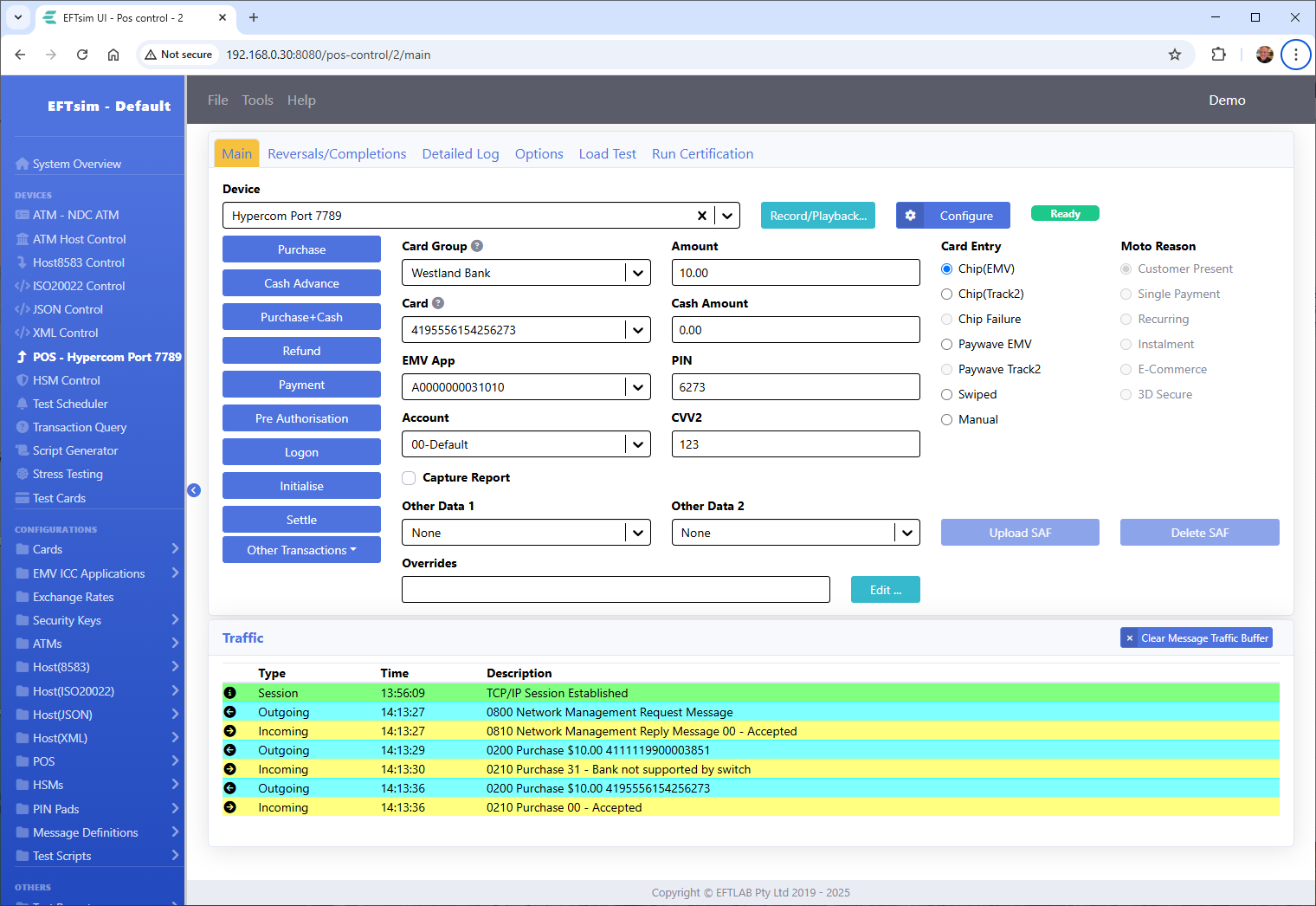Click the info icon on Session row
Screen dimensions: 1316x906
point(229,693)
